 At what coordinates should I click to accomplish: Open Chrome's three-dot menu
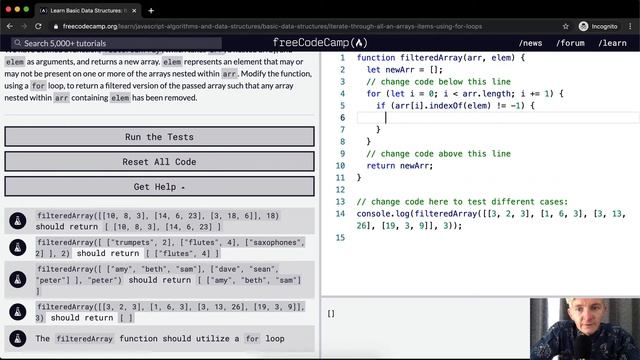point(630,26)
